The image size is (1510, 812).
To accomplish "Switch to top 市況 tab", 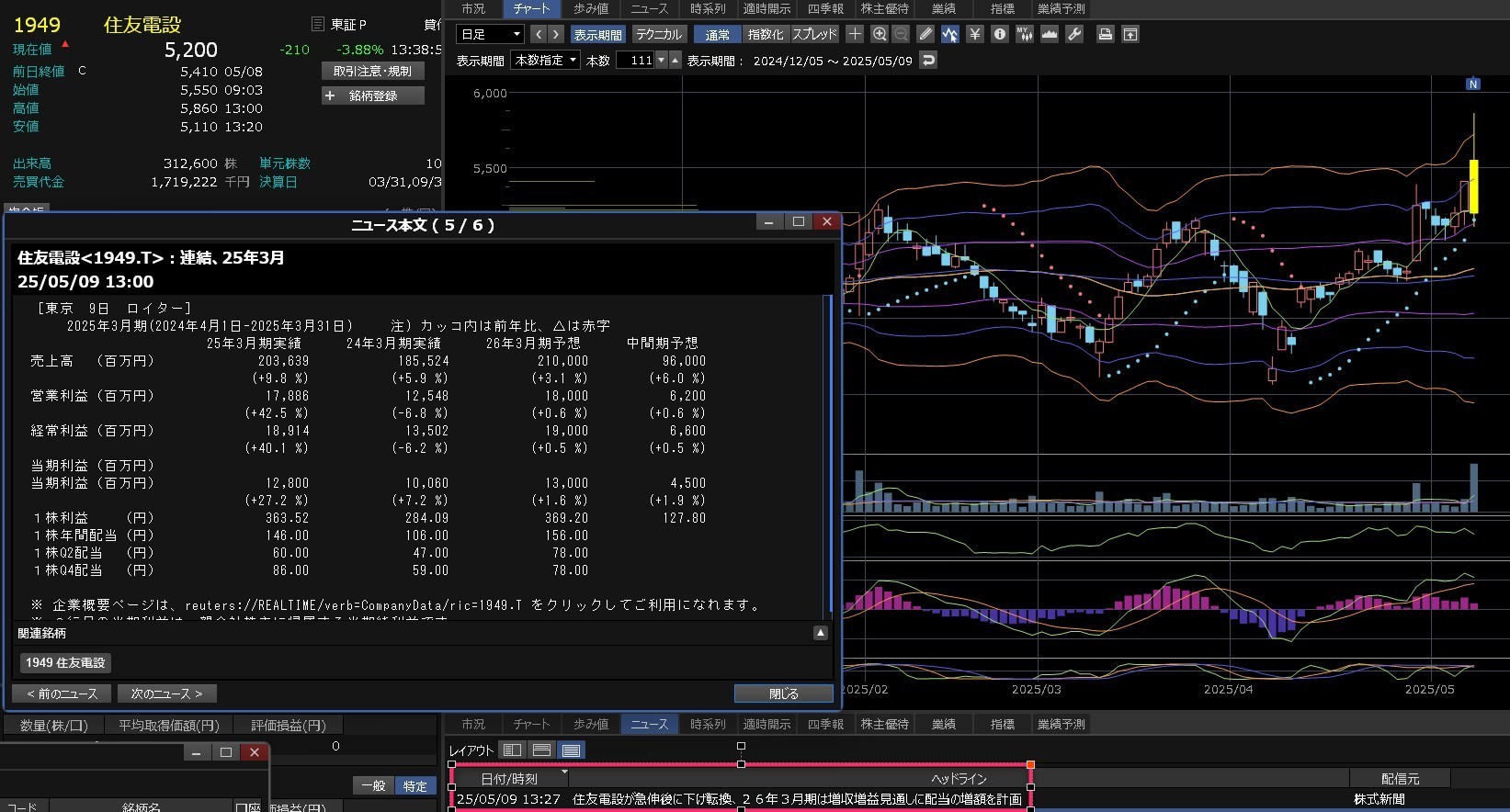I will coord(473,8).
